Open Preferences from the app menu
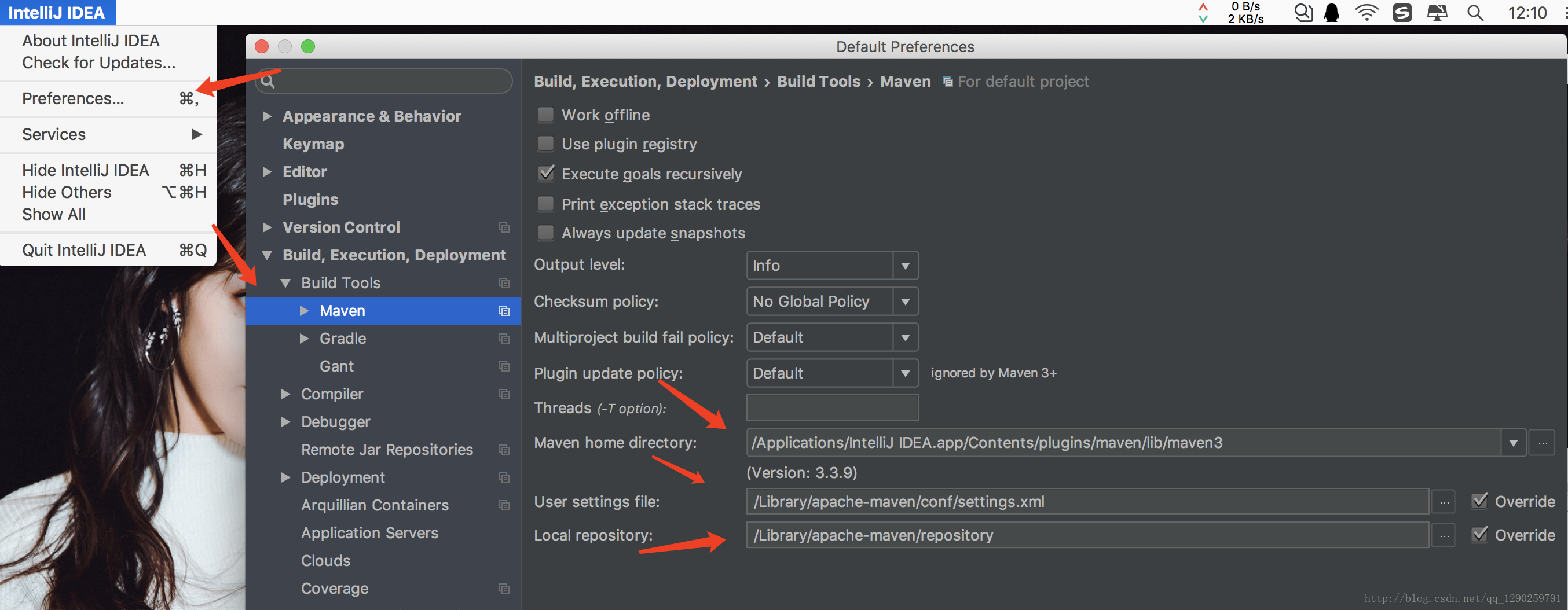This screenshot has height=610, width=1568. [108, 98]
